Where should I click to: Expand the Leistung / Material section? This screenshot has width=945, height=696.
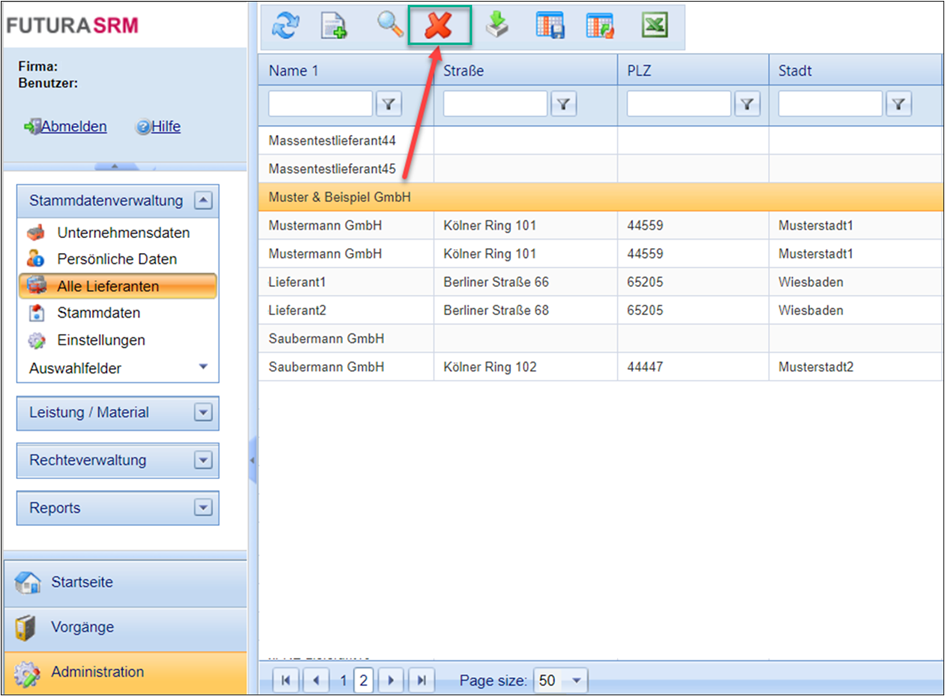[204, 412]
